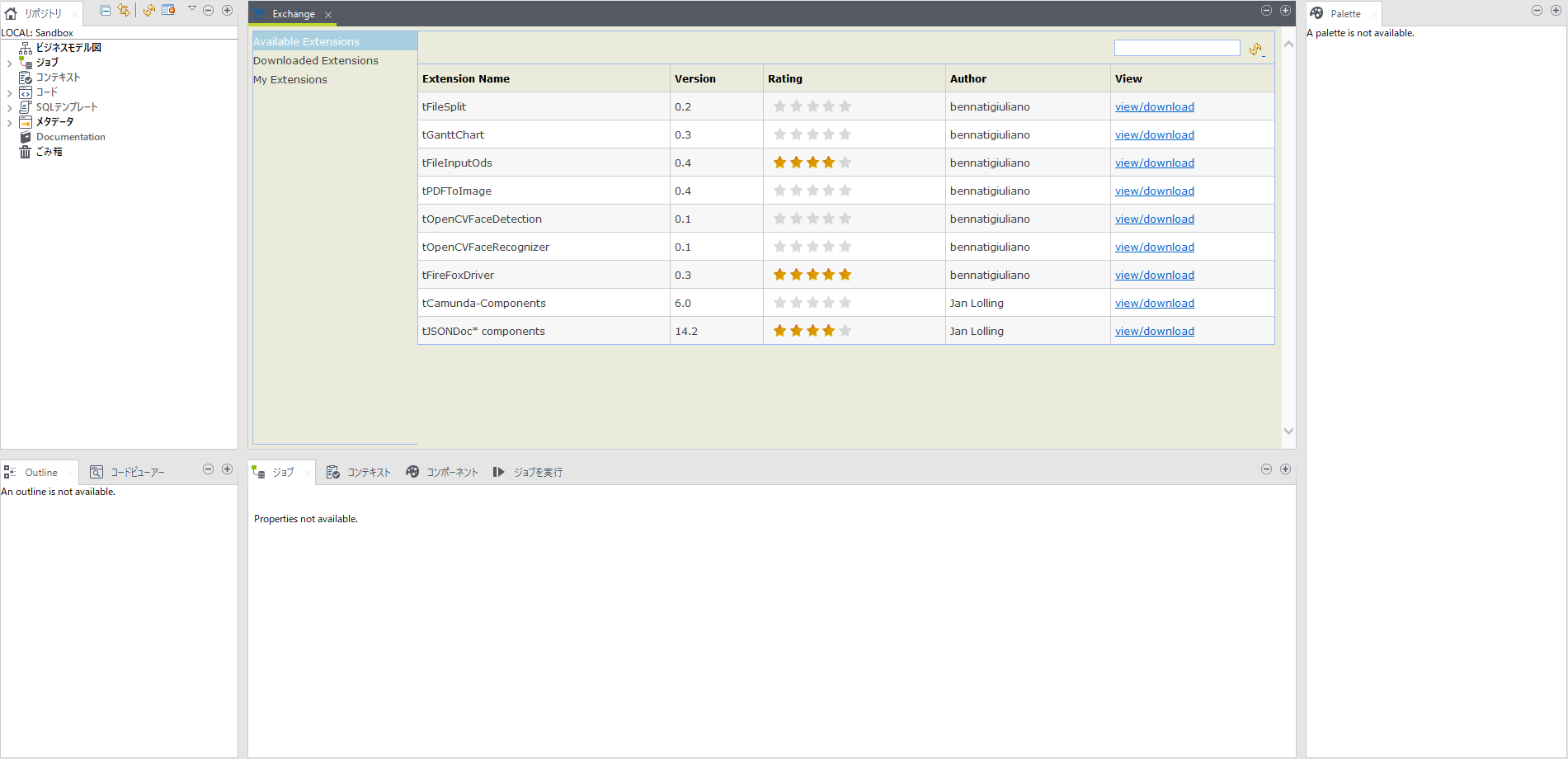Refresh the repository using the refresh icon
Screen dimensions: 1568x759
pos(149,10)
